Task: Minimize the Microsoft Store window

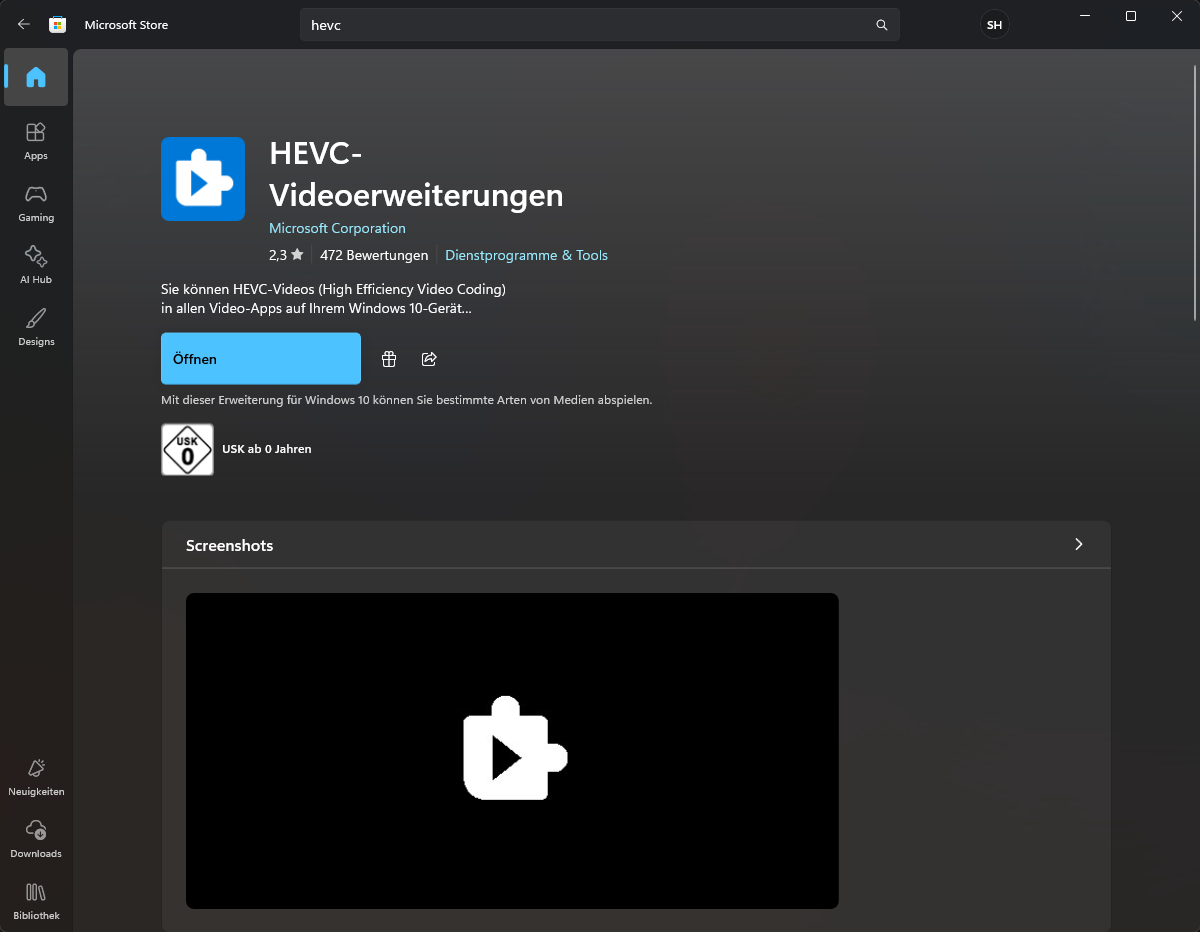Action: pyautogui.click(x=1084, y=16)
